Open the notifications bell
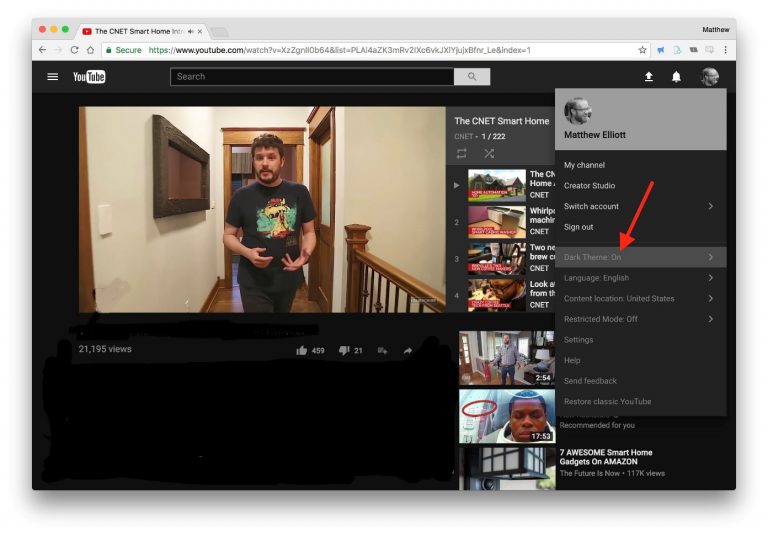Viewport: 768px width, 536px height. [676, 77]
